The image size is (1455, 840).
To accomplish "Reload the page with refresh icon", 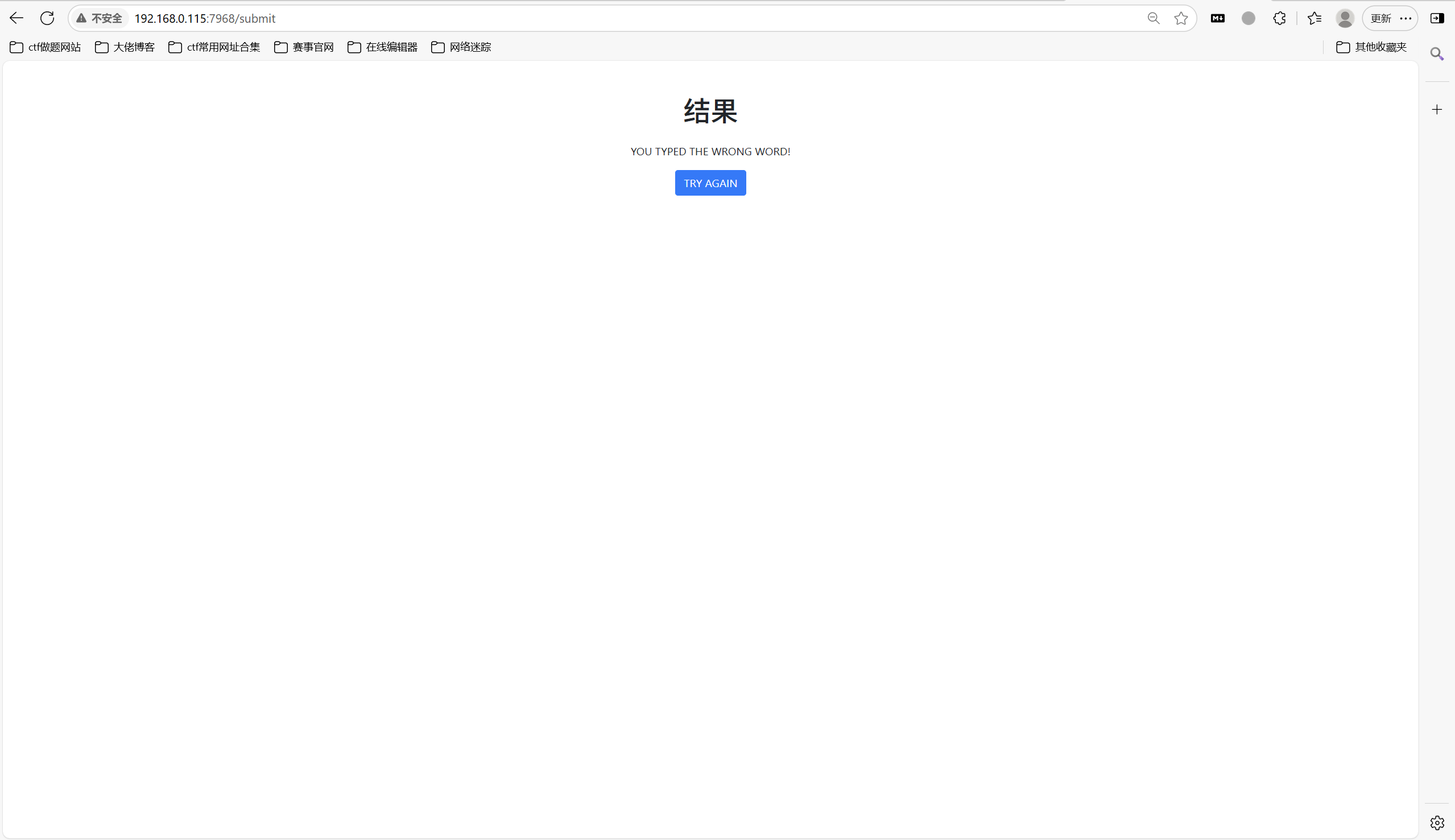I will tap(47, 18).
